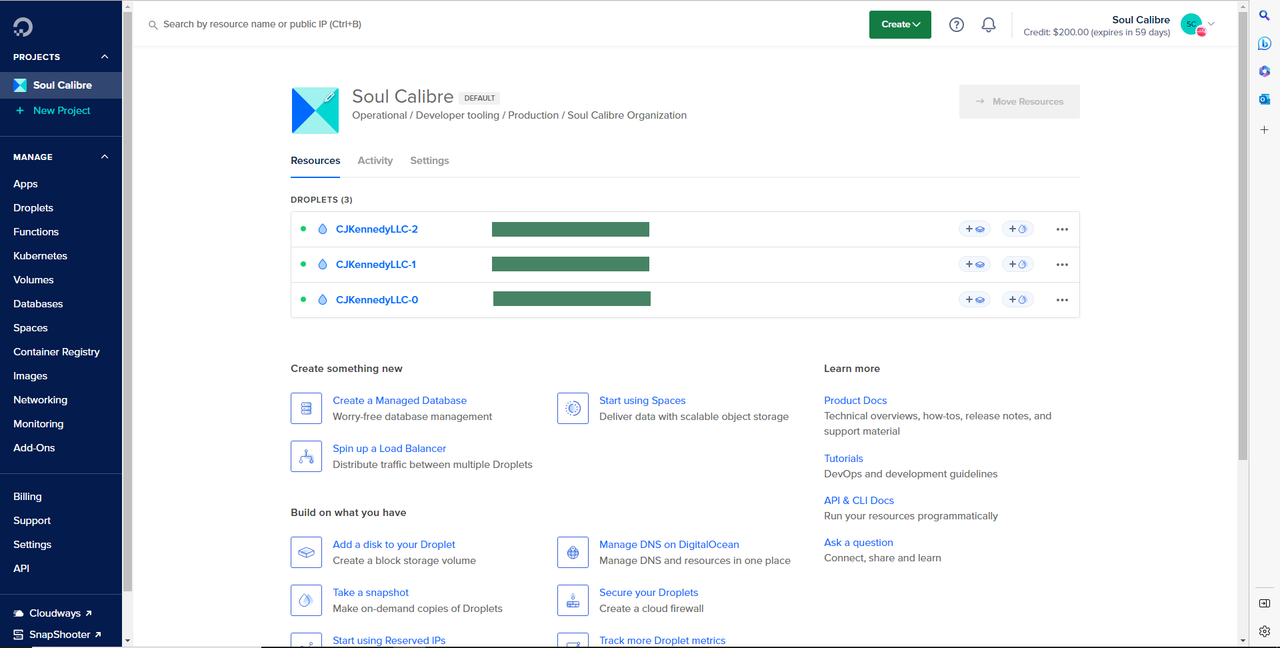This screenshot has width=1280, height=648.
Task: Open the Bing sidebar icon in browser
Action: click(x=1265, y=44)
